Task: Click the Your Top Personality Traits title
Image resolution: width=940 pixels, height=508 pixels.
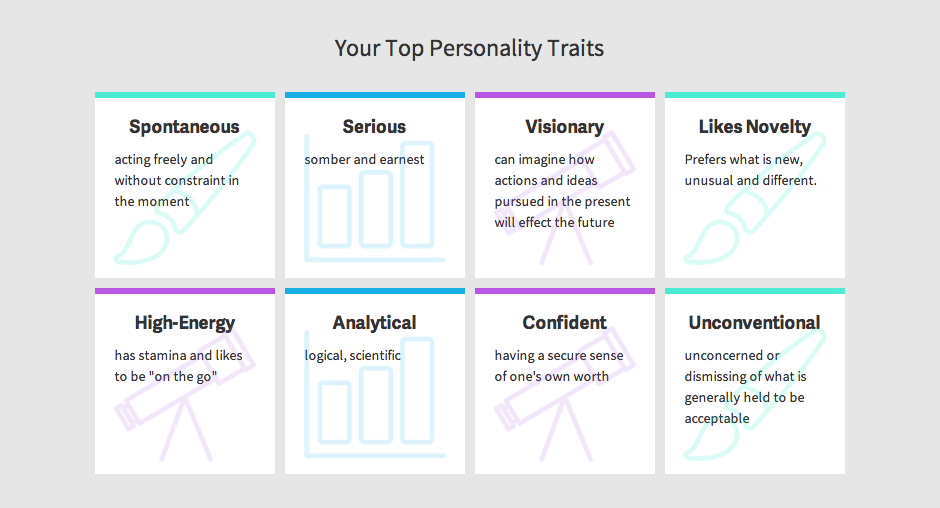Action: 469,49
